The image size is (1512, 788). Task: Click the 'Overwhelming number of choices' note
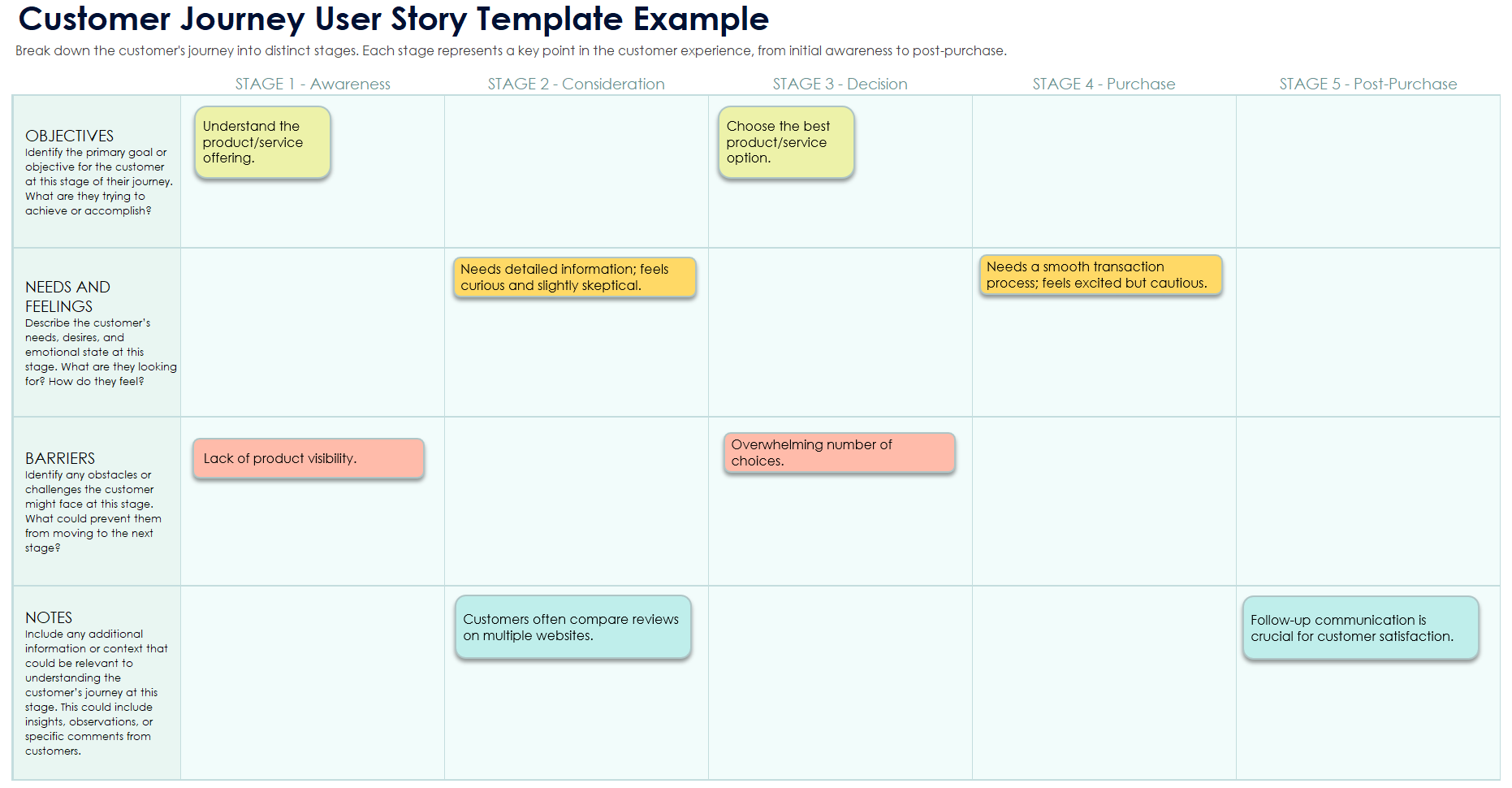pyautogui.click(x=839, y=453)
